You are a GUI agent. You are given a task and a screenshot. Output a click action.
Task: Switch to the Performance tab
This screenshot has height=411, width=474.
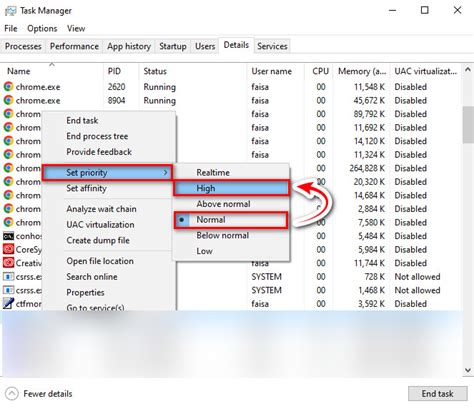(74, 46)
